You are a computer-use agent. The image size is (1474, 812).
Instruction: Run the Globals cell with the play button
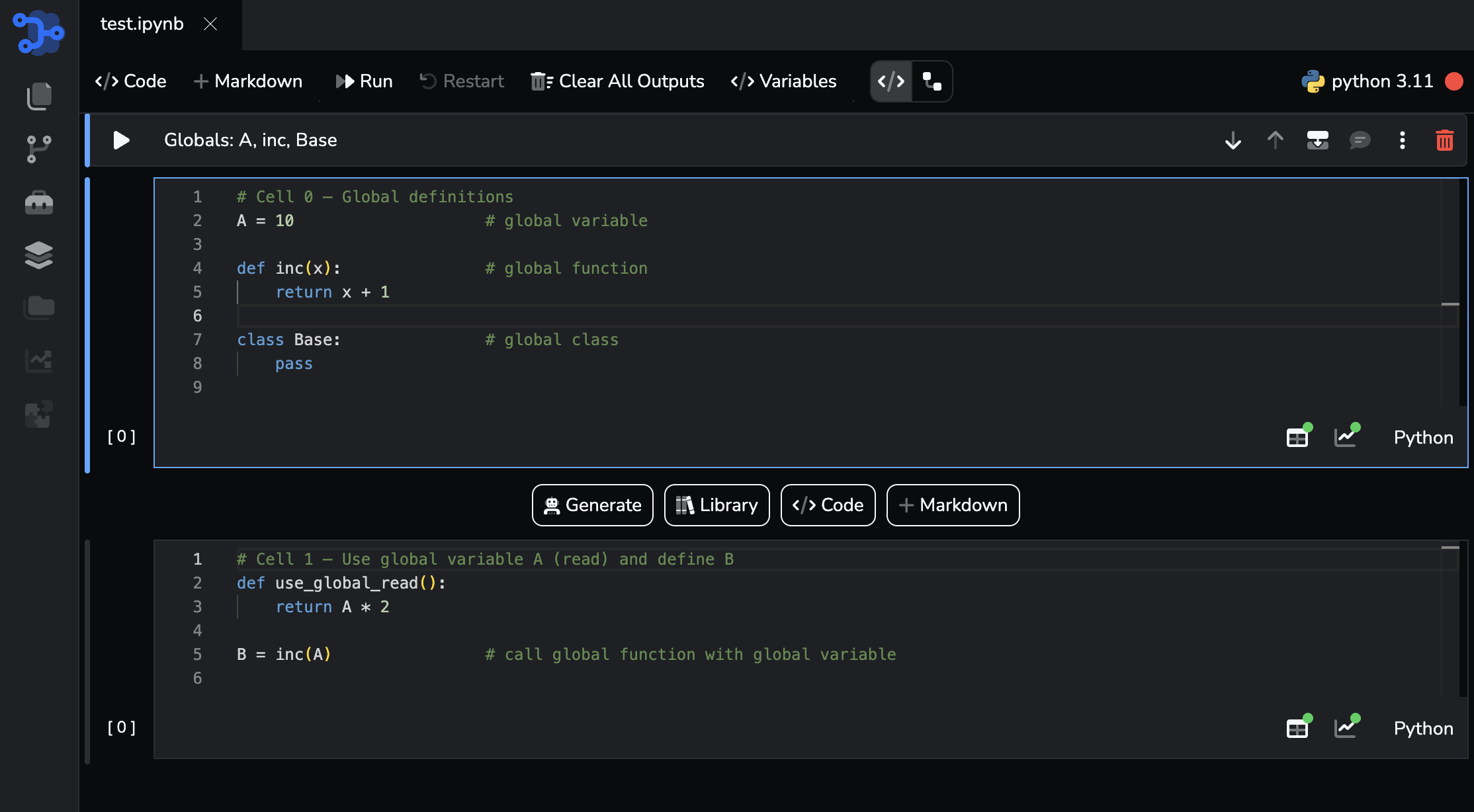pos(121,140)
